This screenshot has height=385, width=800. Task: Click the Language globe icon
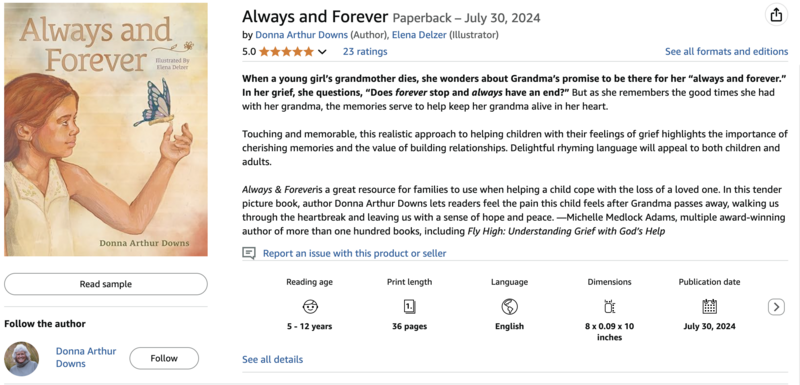[x=509, y=306]
